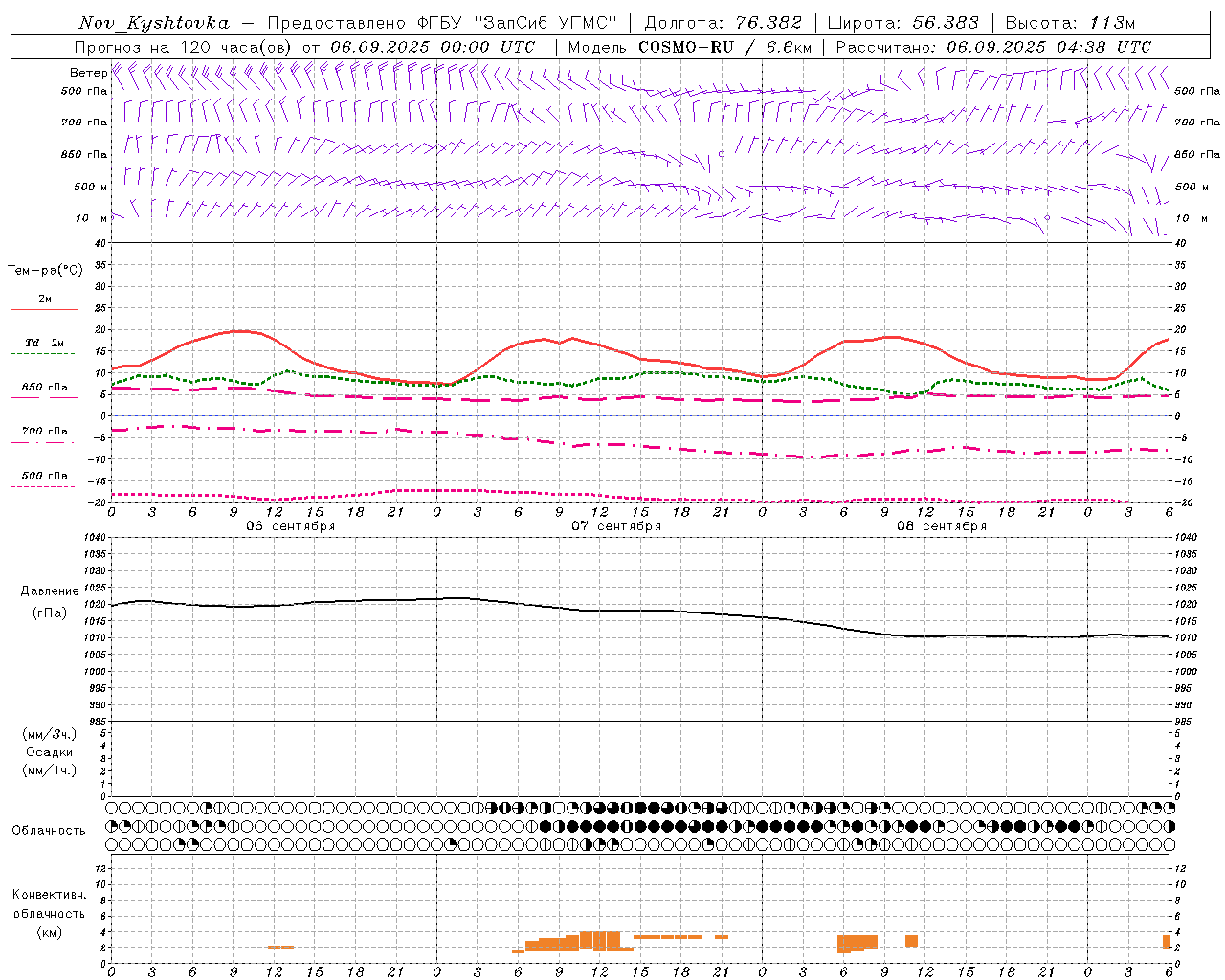Image resolution: width=1225 pixels, height=980 pixels.
Task: Click the small orange convective bar on 06 сентября
Action: click(280, 947)
